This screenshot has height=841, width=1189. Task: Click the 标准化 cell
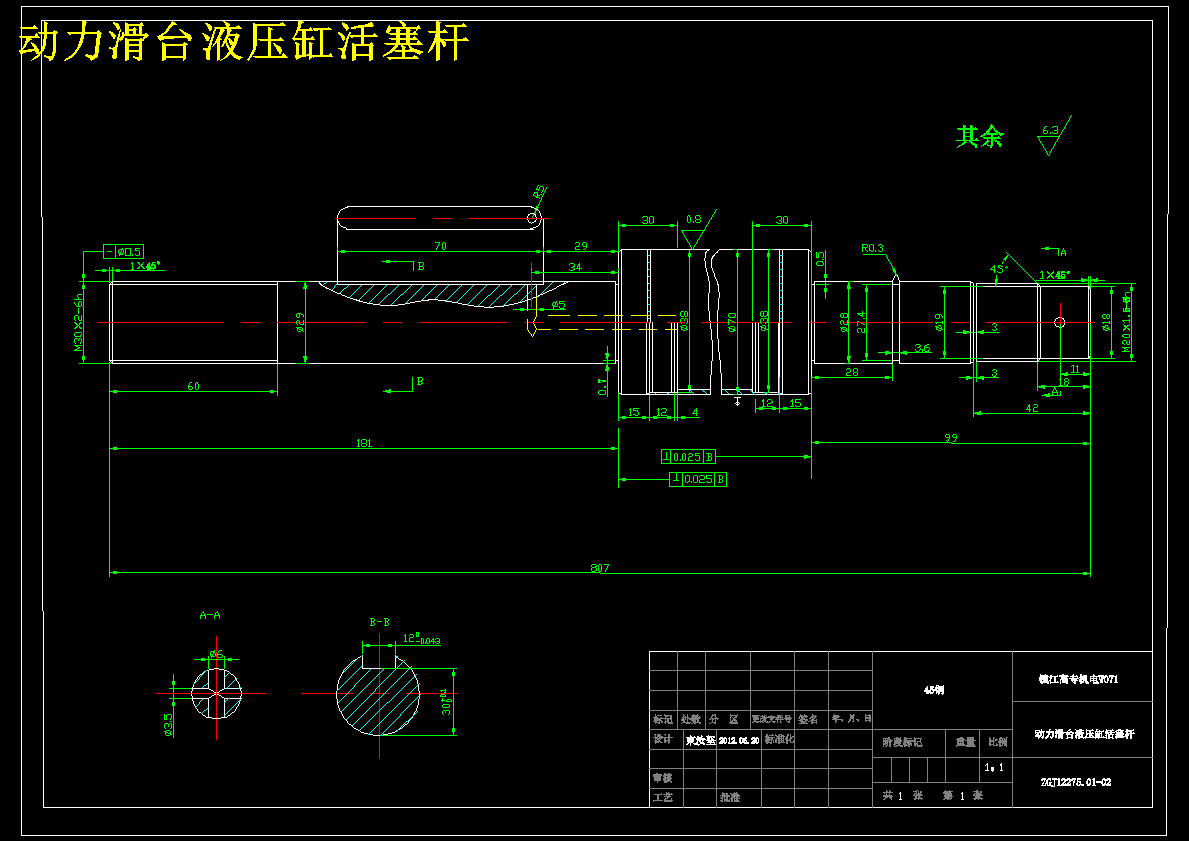[779, 739]
